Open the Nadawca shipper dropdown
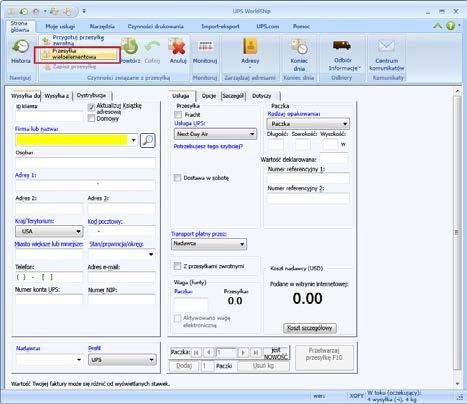 (x=79, y=360)
